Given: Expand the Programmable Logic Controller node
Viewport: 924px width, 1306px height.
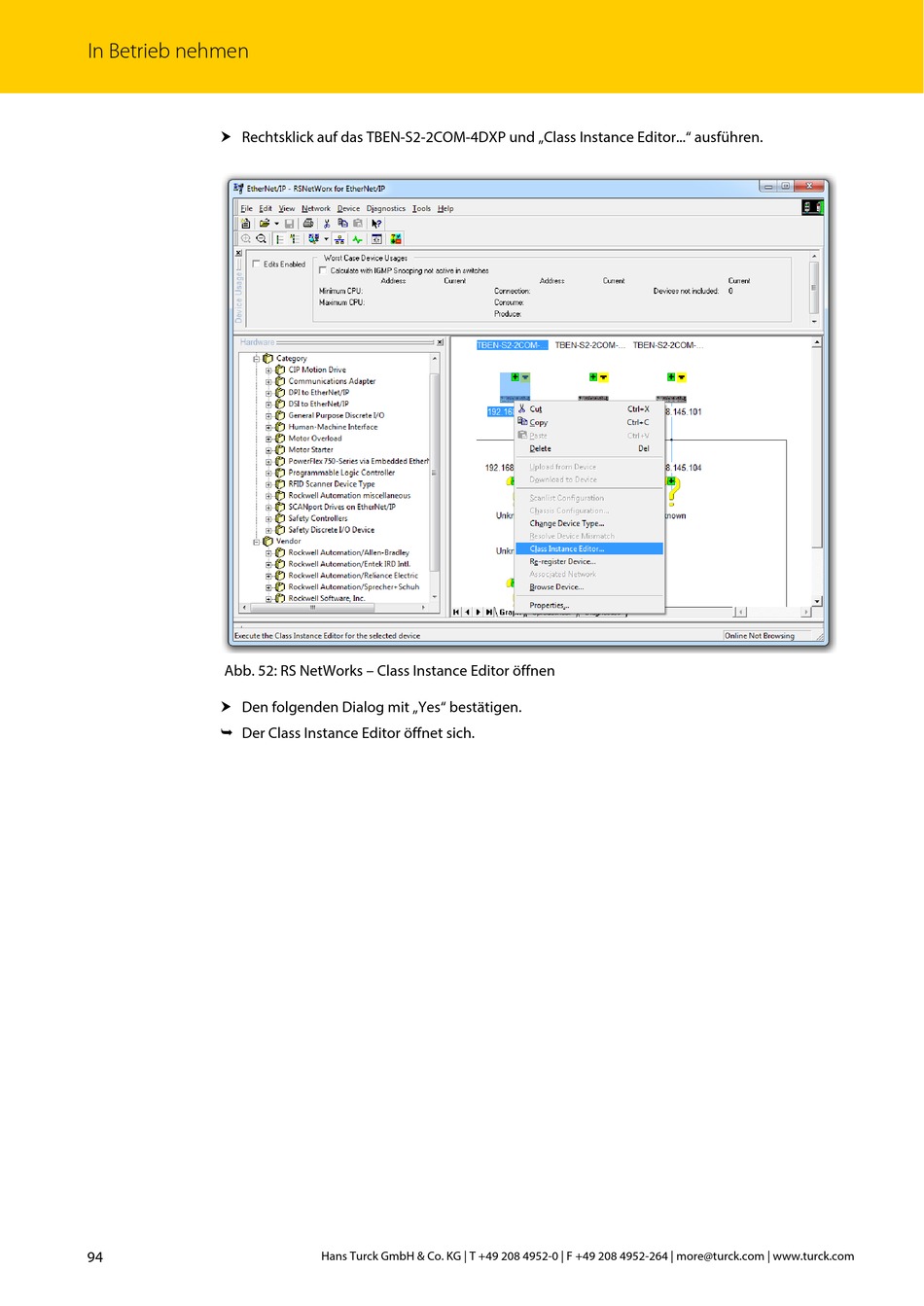Looking at the screenshot, I should (268, 474).
